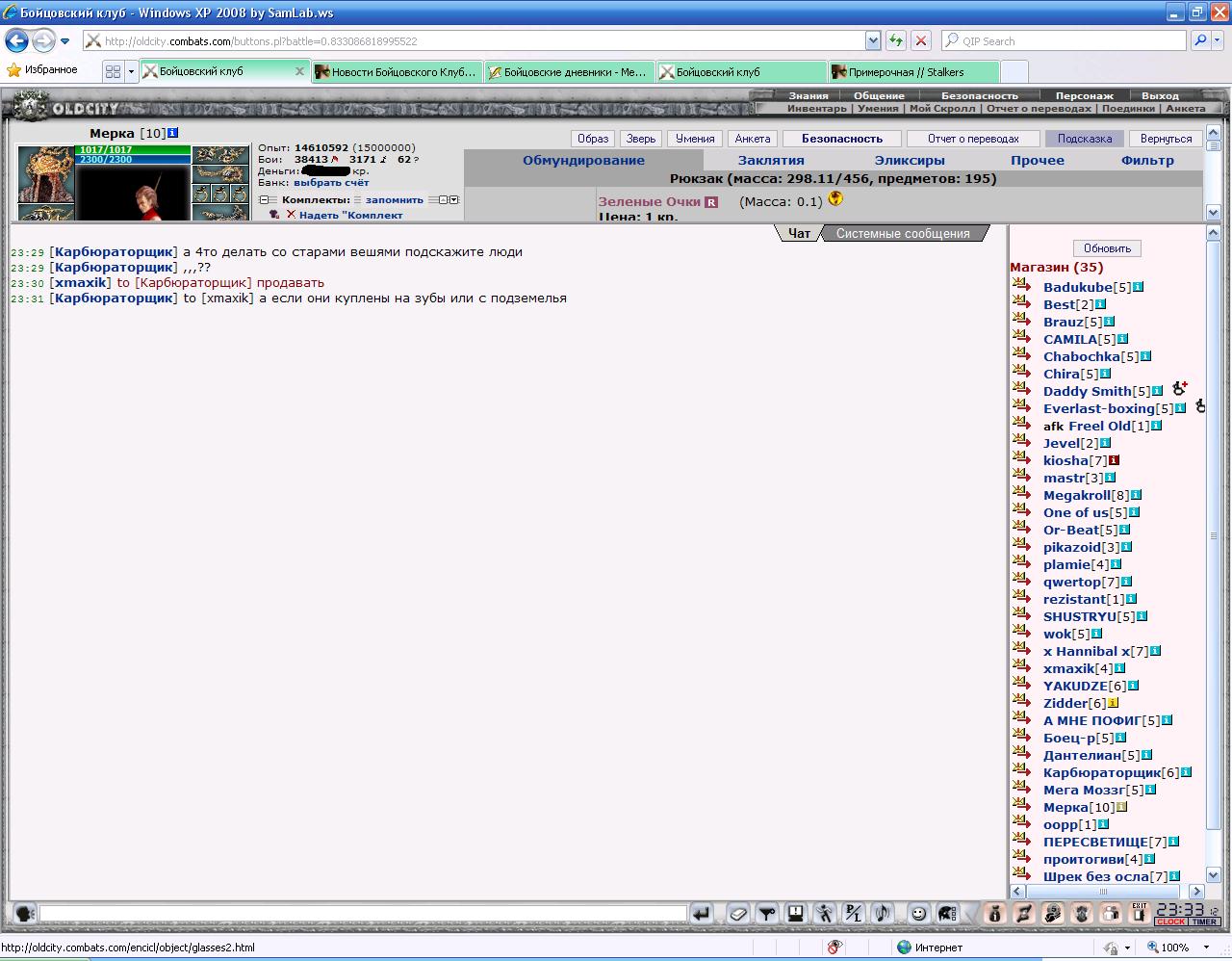Click the выбрать счёт bank link
Viewport: 1232px width, 961px height.
coord(331,182)
